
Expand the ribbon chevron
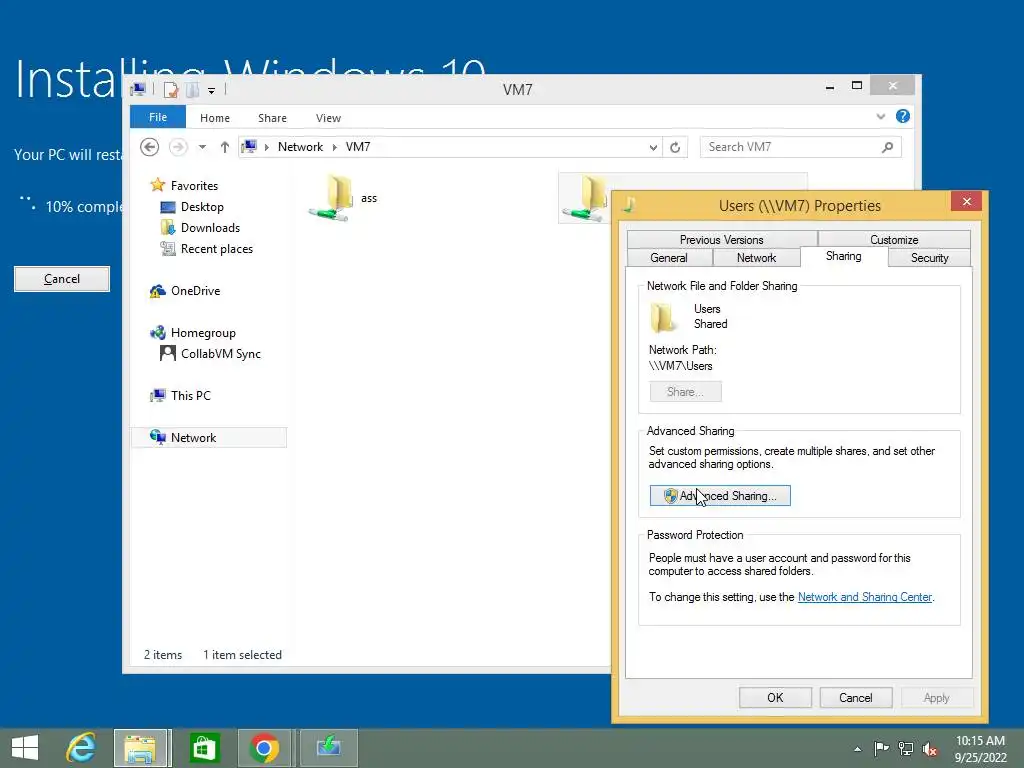pyautogui.click(x=880, y=116)
